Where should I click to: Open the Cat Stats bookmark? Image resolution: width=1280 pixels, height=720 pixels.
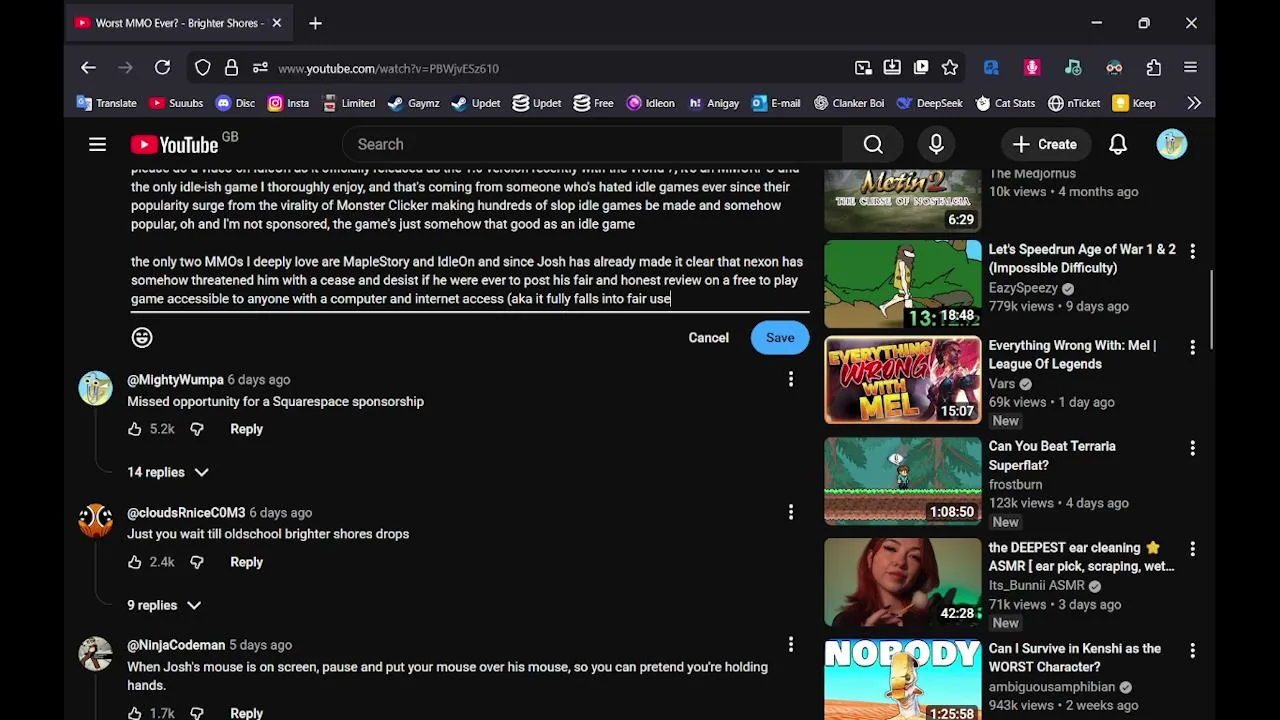click(1005, 103)
